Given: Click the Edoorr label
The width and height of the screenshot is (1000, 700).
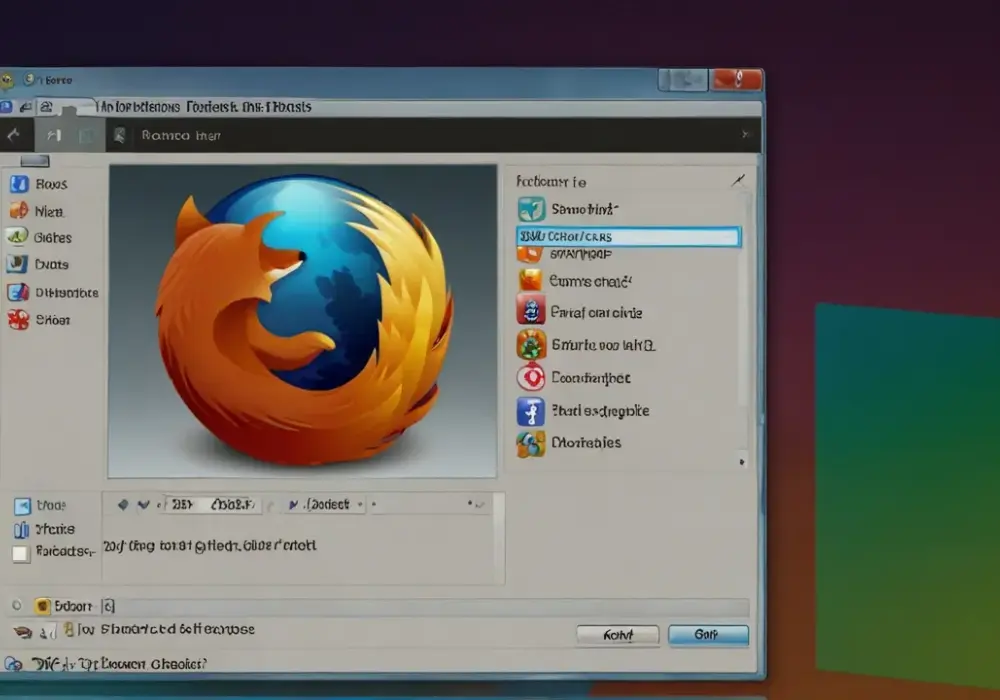Looking at the screenshot, I should pos(73,606).
